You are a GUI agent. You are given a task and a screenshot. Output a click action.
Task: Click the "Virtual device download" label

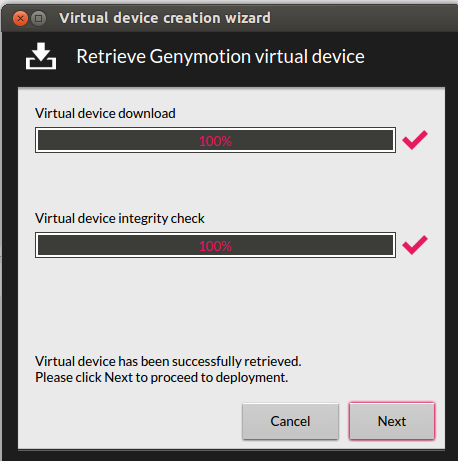pos(105,113)
